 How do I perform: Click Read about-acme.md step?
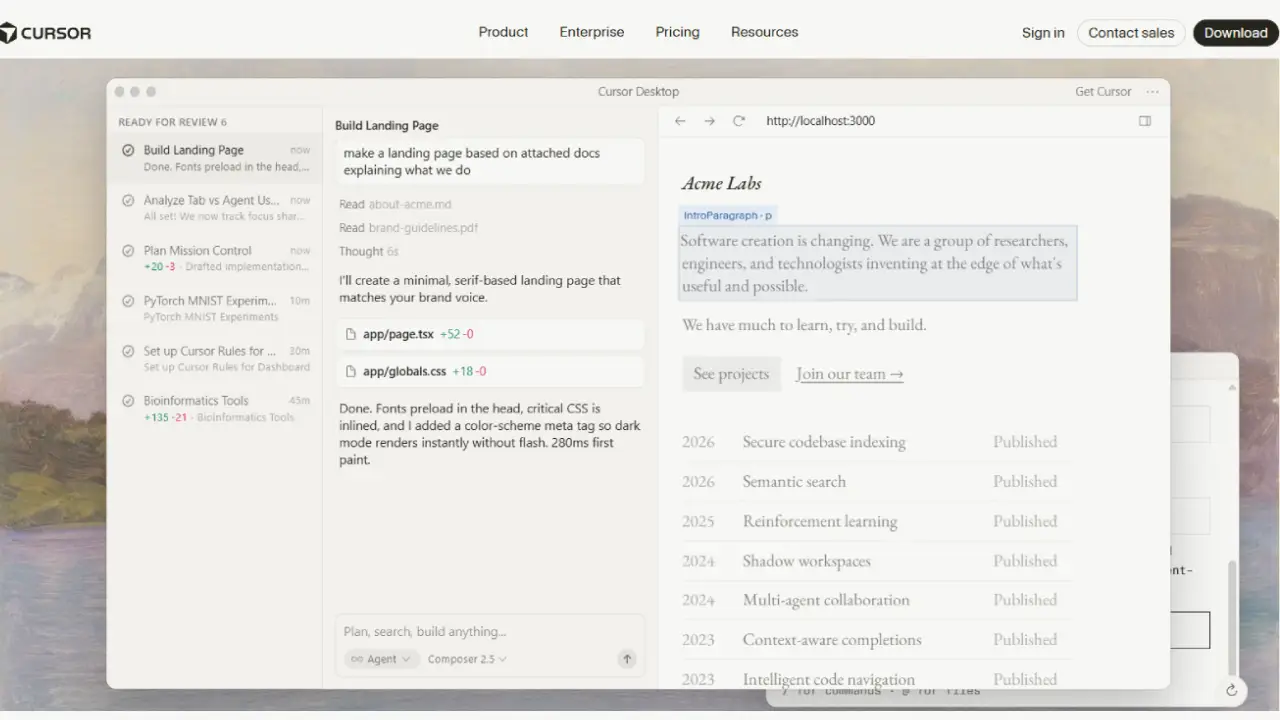click(395, 205)
